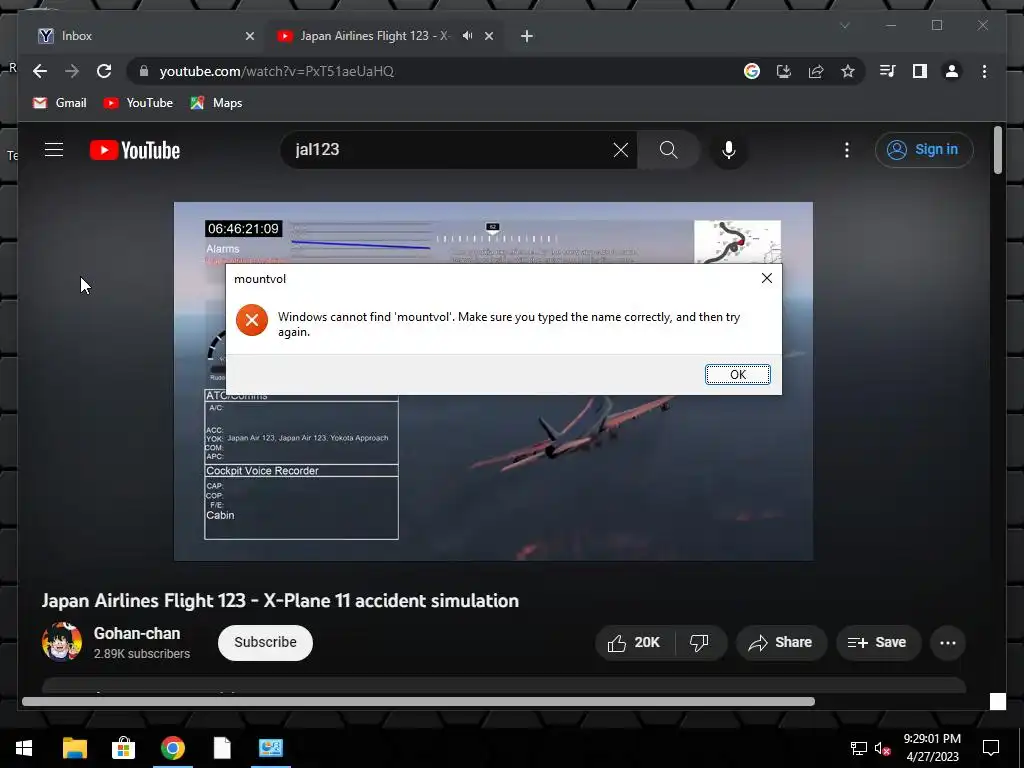
Task: Search with voice using the microphone
Action: coord(729,150)
